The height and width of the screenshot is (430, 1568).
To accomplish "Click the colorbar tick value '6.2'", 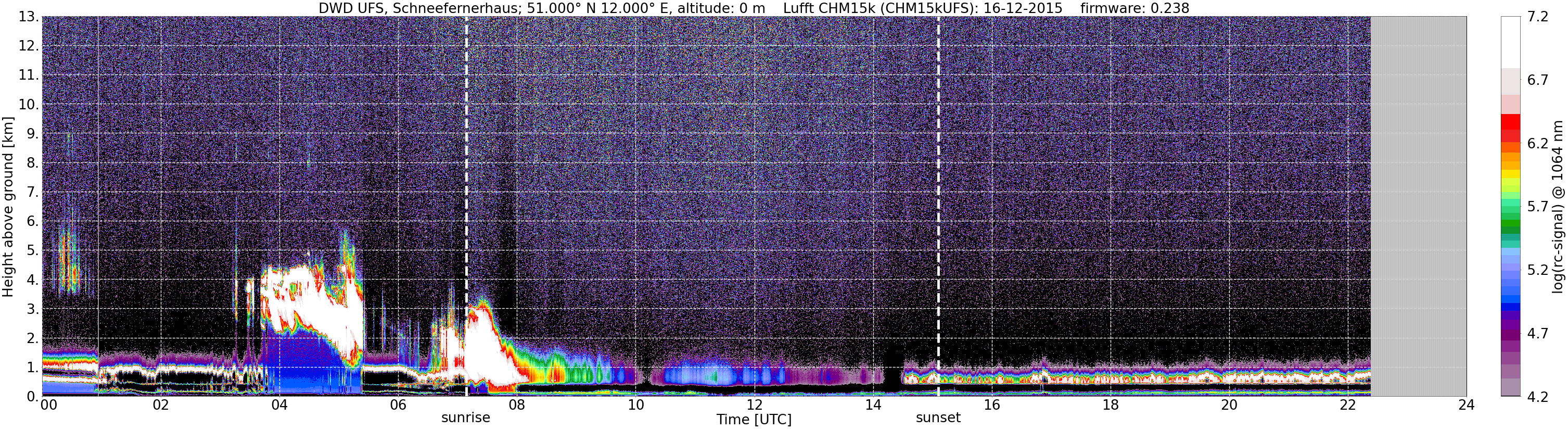I will [x=1538, y=144].
